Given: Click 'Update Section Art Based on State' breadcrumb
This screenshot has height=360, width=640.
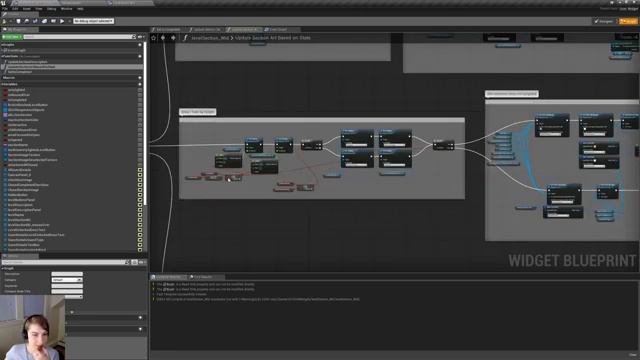Looking at the screenshot, I should [273, 38].
